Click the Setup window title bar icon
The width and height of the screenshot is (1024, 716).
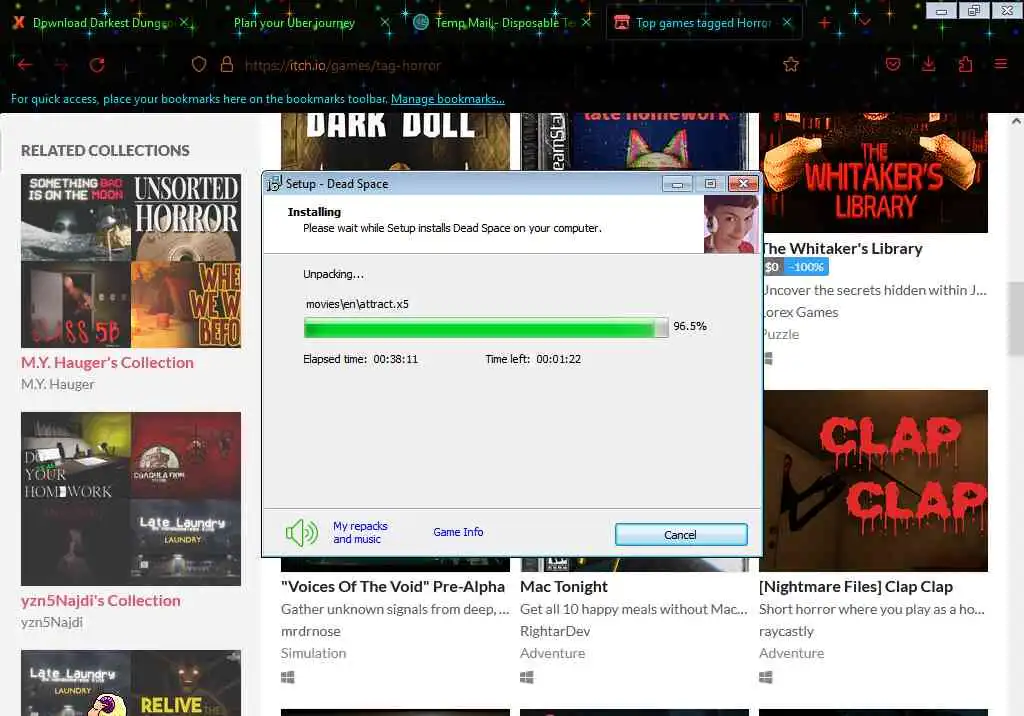pyautogui.click(x=274, y=184)
